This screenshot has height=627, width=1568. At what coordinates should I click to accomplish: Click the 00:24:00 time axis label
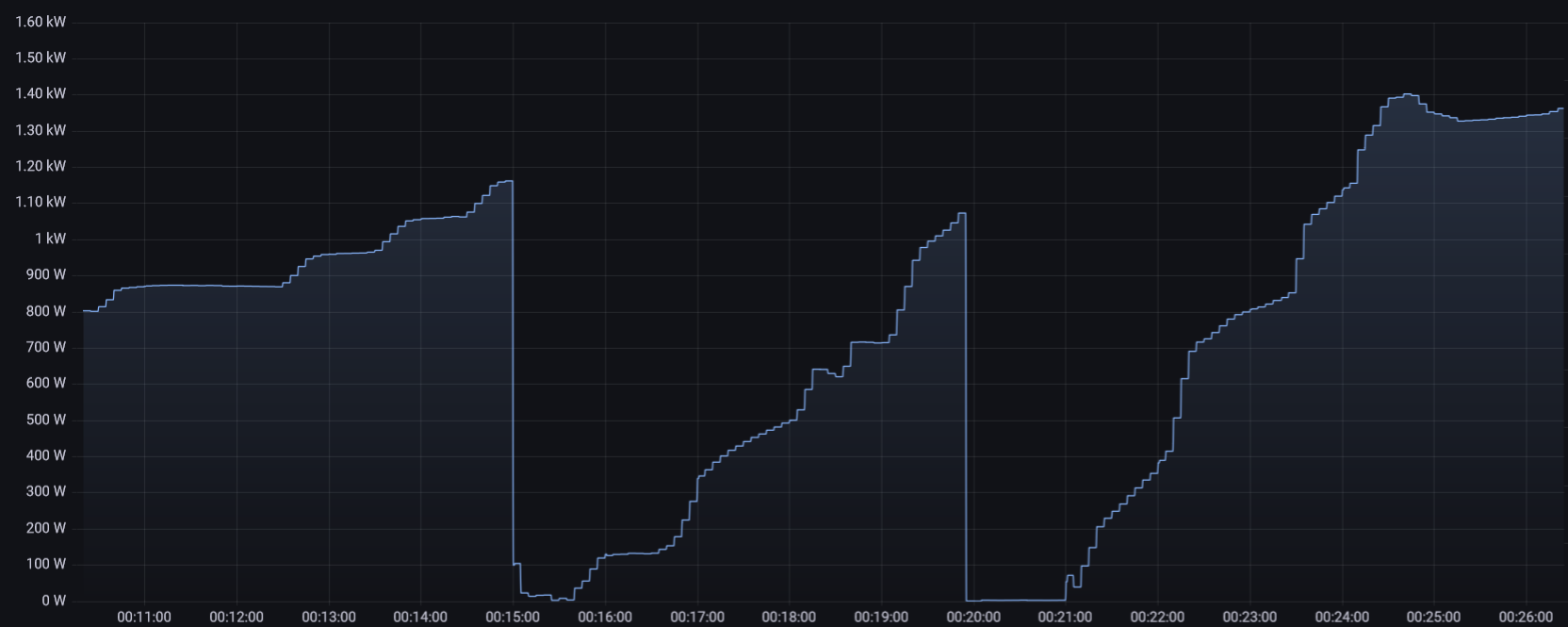point(1342,617)
